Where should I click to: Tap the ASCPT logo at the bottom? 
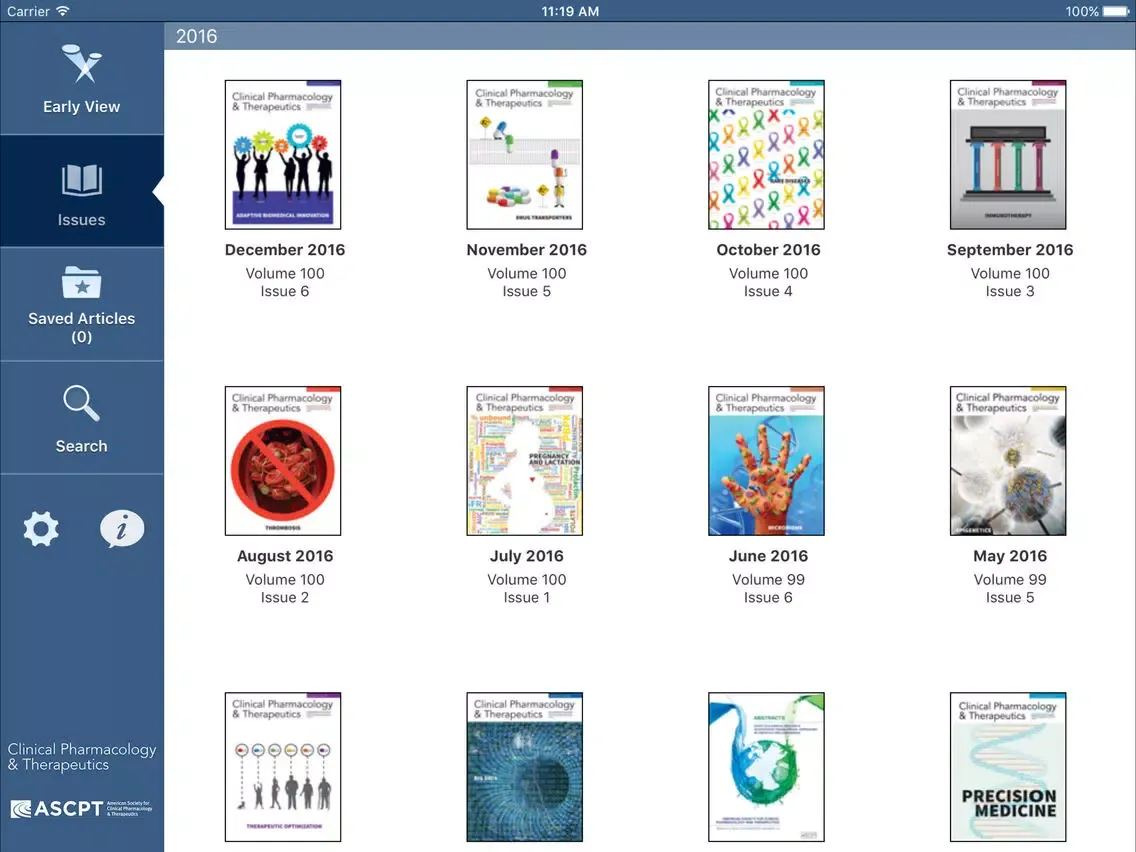tap(81, 808)
